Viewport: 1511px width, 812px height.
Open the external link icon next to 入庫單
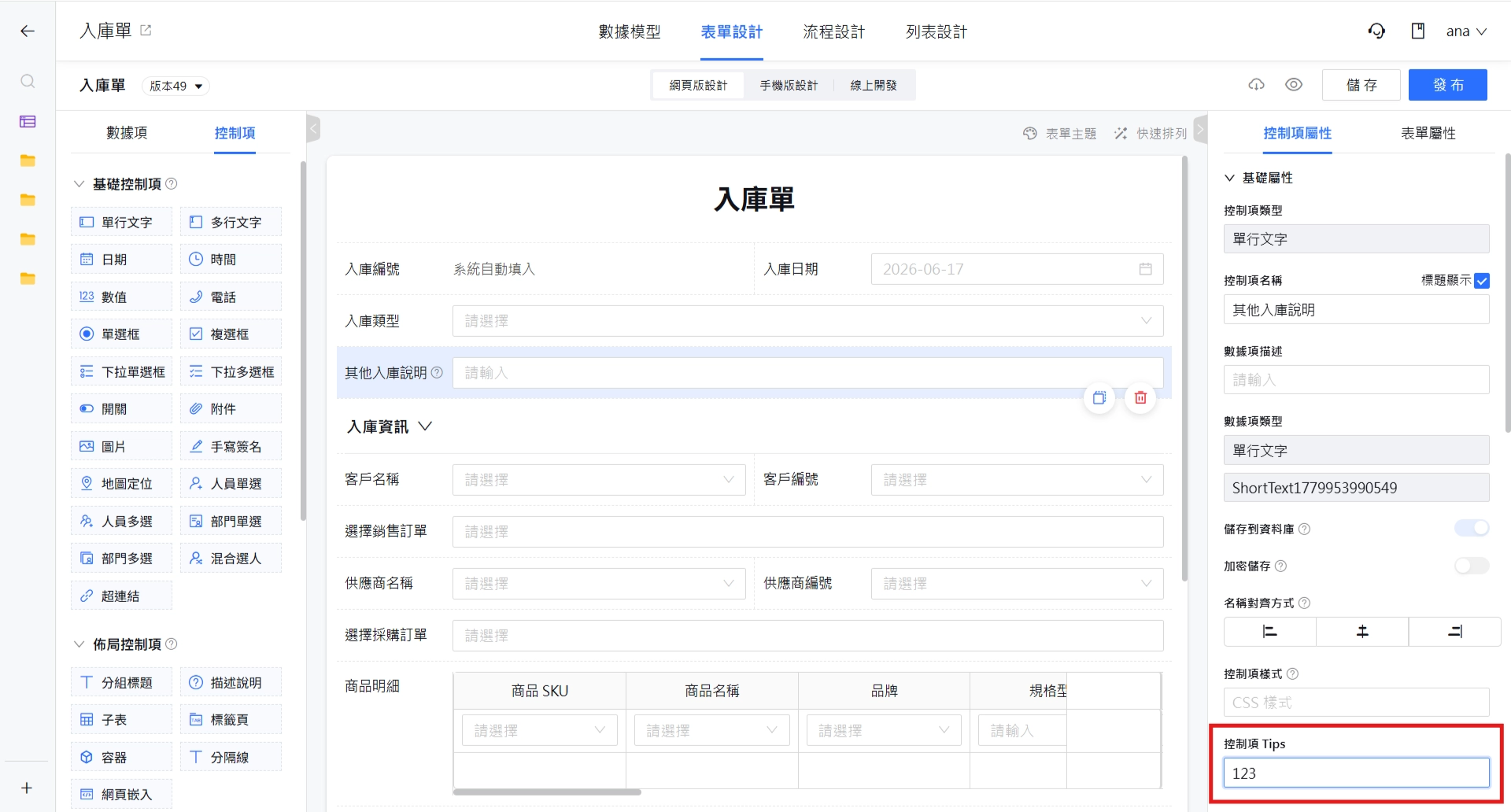tap(146, 30)
